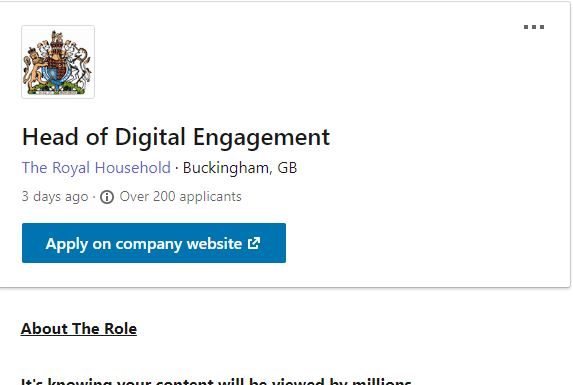Open the Royal coat of arms company logo
The width and height of the screenshot is (573, 385).
pos(58,62)
